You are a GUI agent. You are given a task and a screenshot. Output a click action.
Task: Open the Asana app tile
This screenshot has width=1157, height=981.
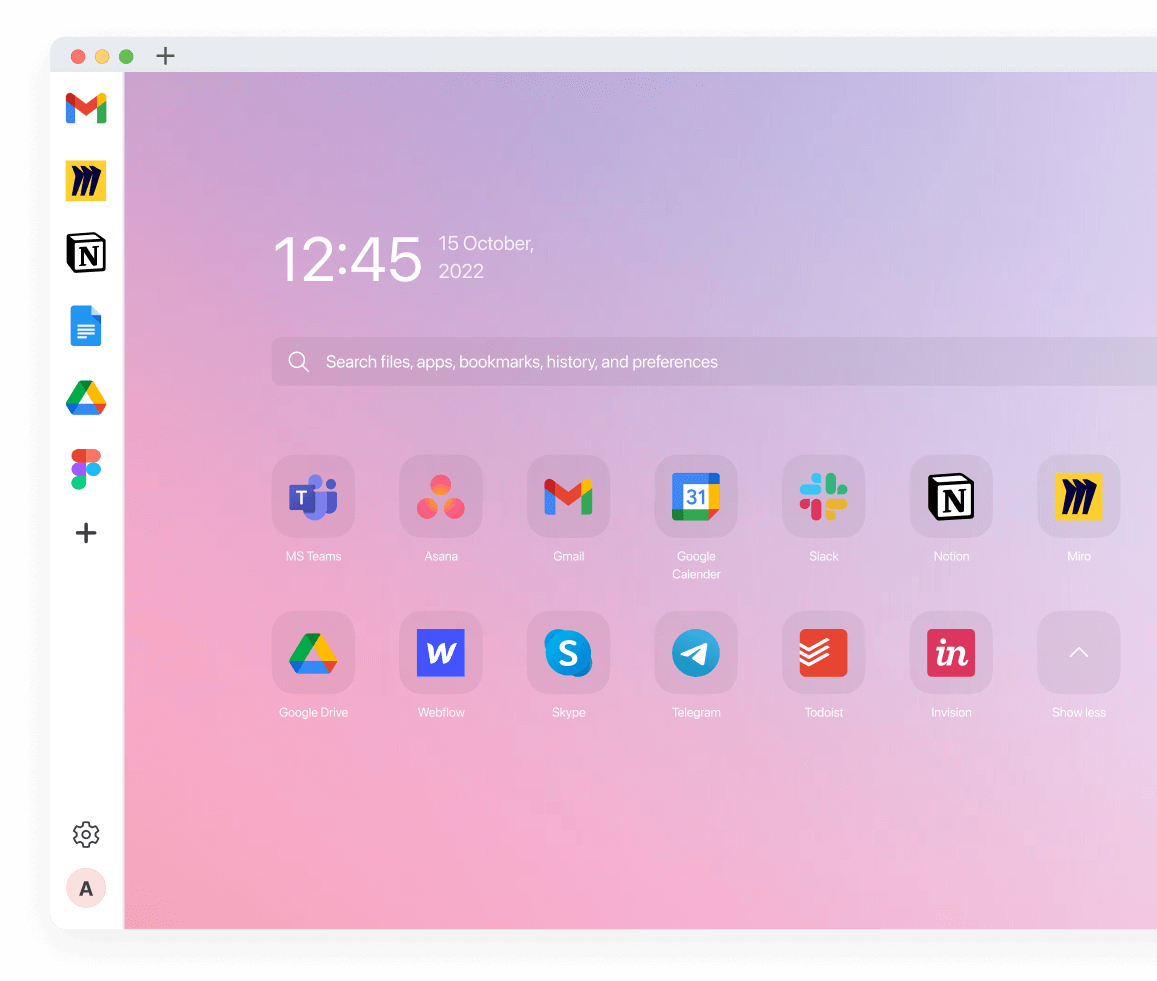(441, 497)
